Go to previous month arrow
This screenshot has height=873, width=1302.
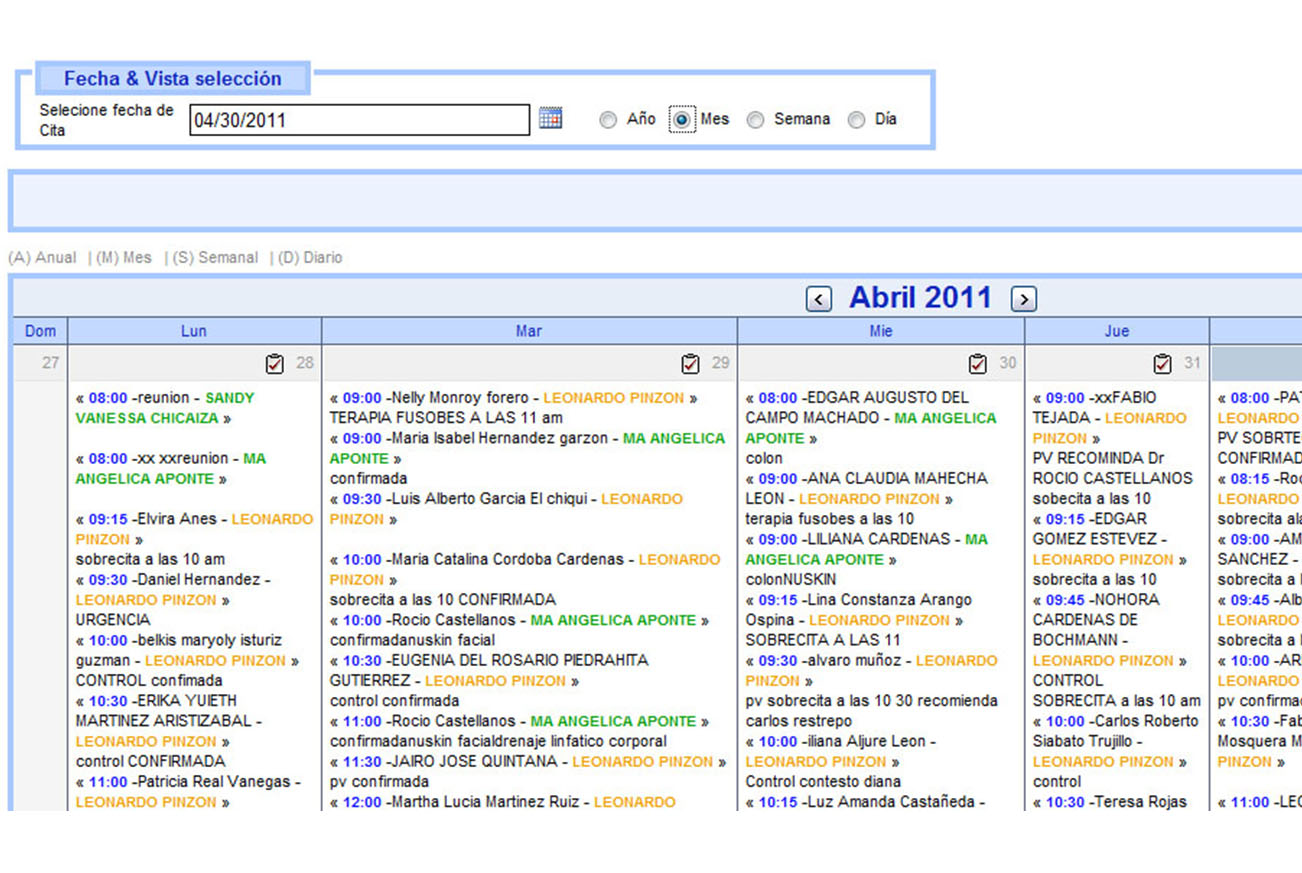[819, 298]
